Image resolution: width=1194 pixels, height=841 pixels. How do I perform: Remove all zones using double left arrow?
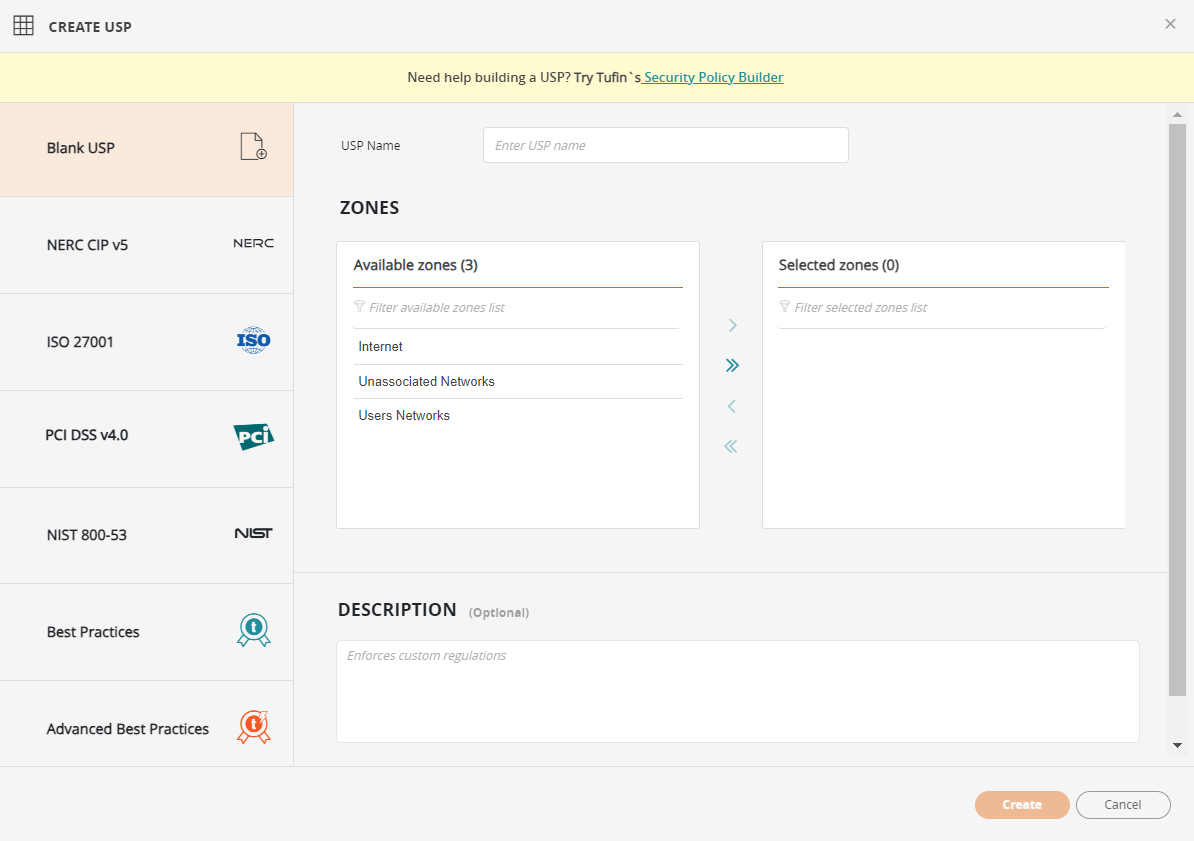pyautogui.click(x=731, y=446)
